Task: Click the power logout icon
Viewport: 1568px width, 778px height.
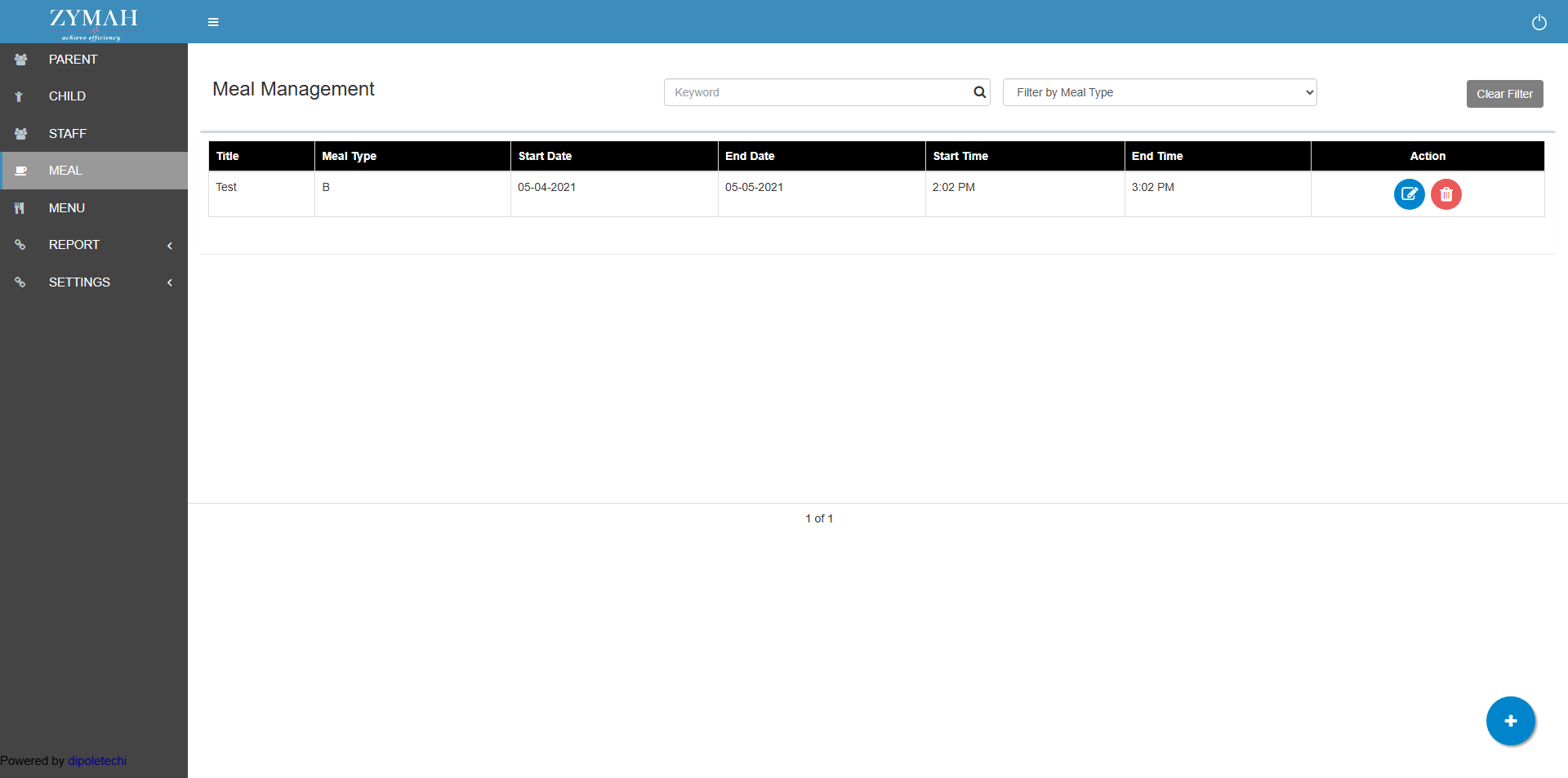Action: (x=1539, y=22)
